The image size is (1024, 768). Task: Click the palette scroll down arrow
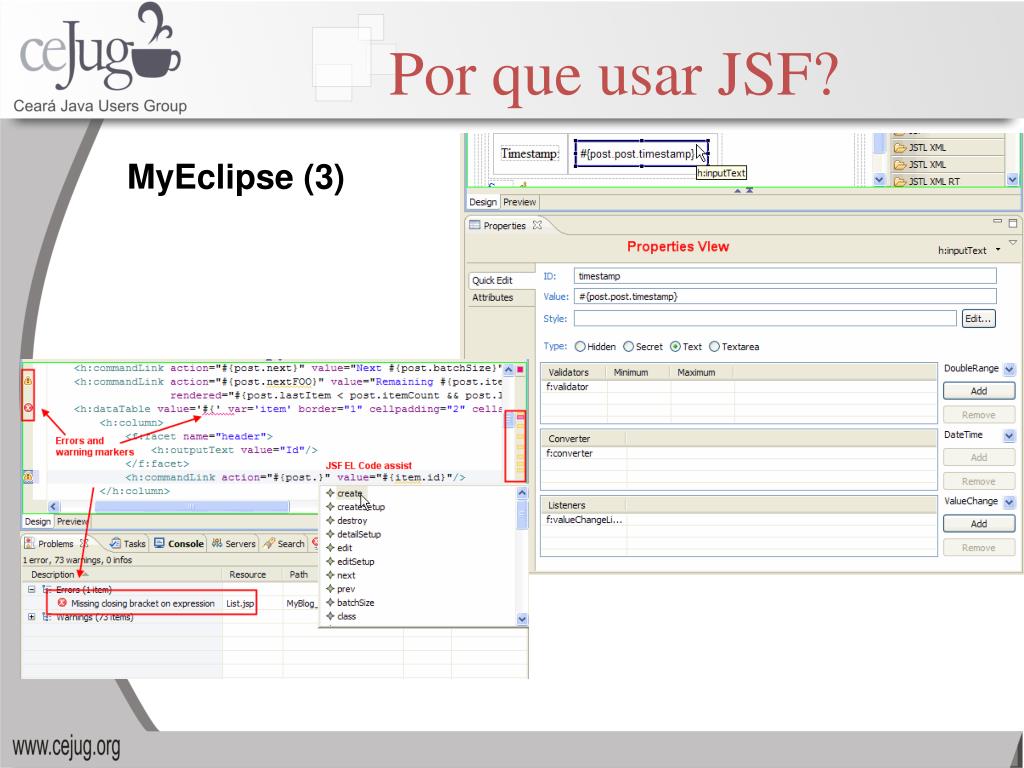coord(1012,179)
